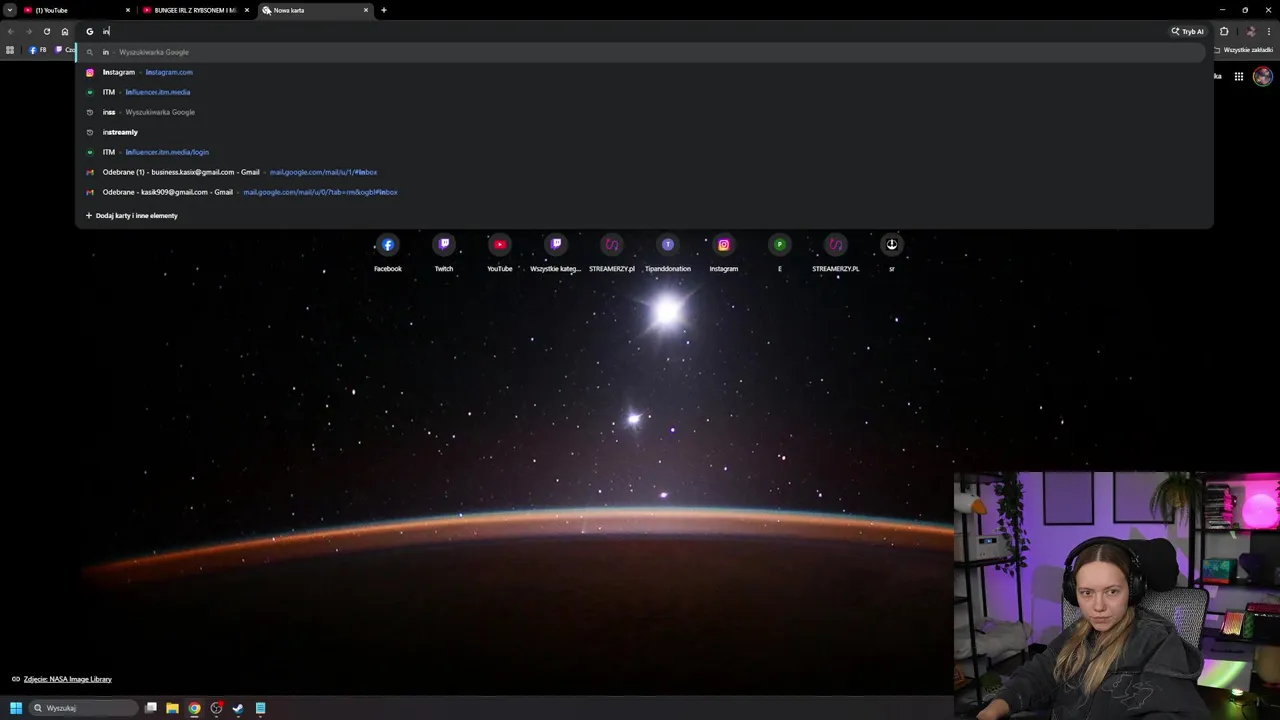Open File Explorer from the taskbar
Screen dimensions: 1280x720
point(172,708)
